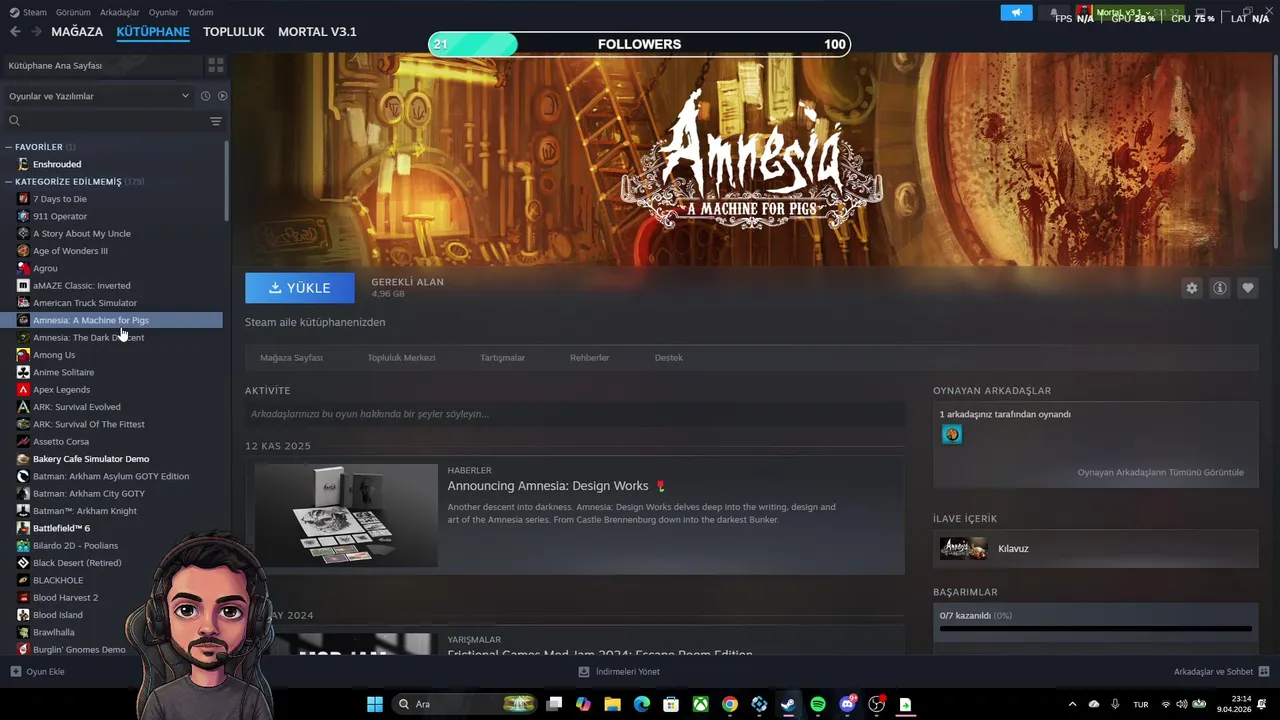This screenshot has width=1280, height=720.
Task: Go to the MAĞAZA tab
Action: point(77,32)
